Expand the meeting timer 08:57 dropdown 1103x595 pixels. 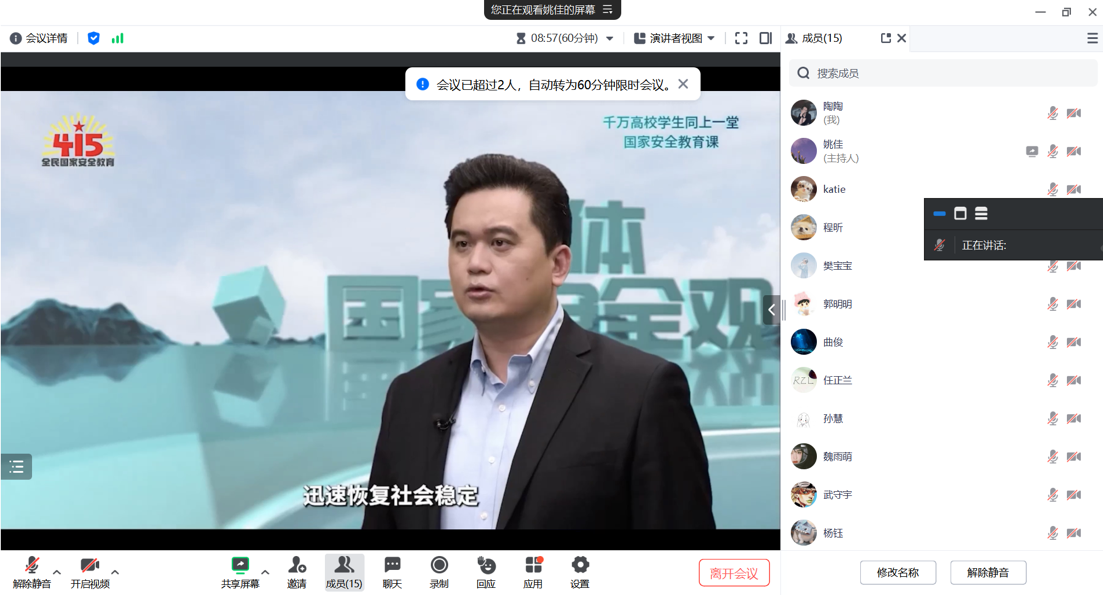pyautogui.click(x=610, y=39)
